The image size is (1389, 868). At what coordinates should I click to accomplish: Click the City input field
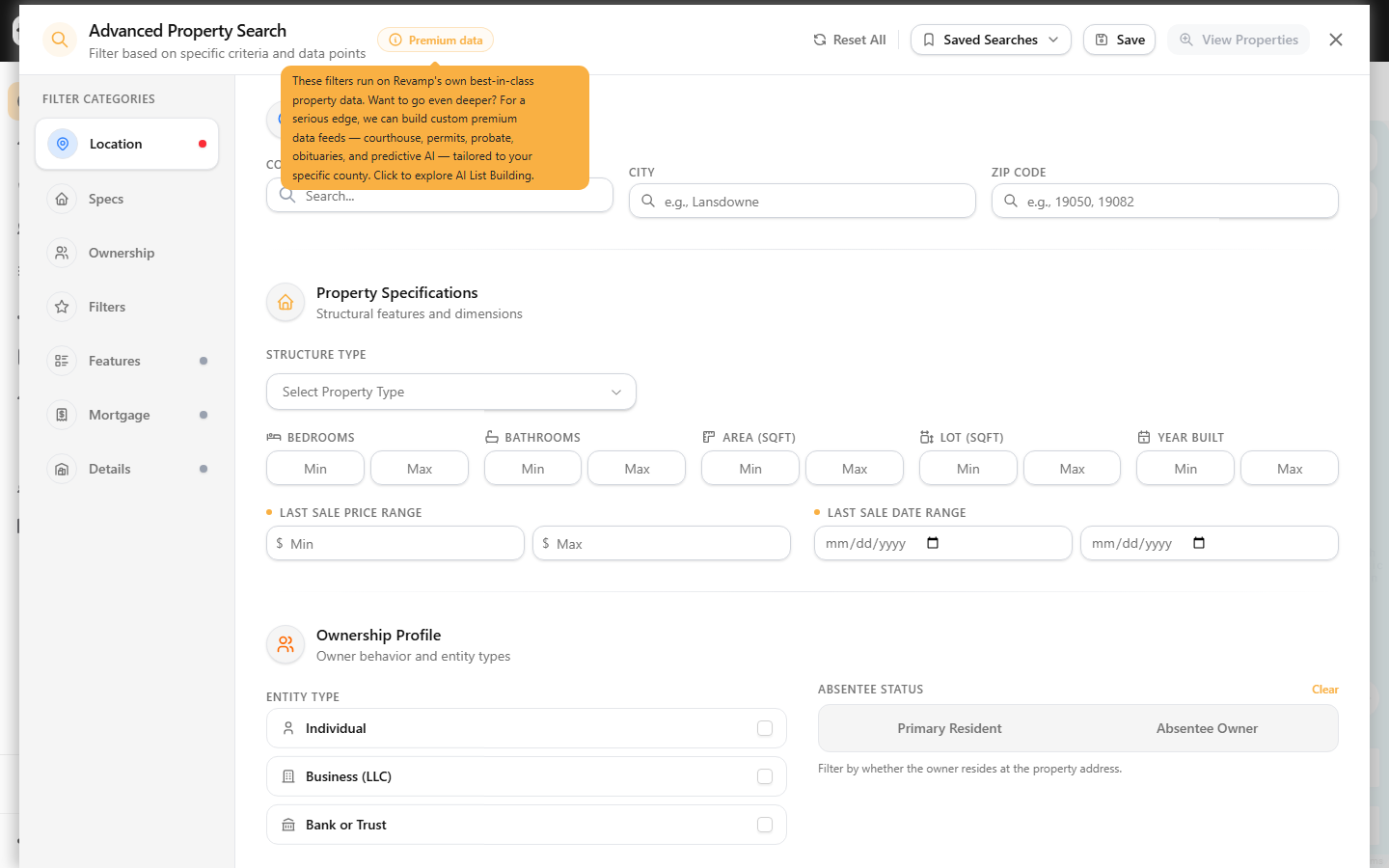[803, 201]
